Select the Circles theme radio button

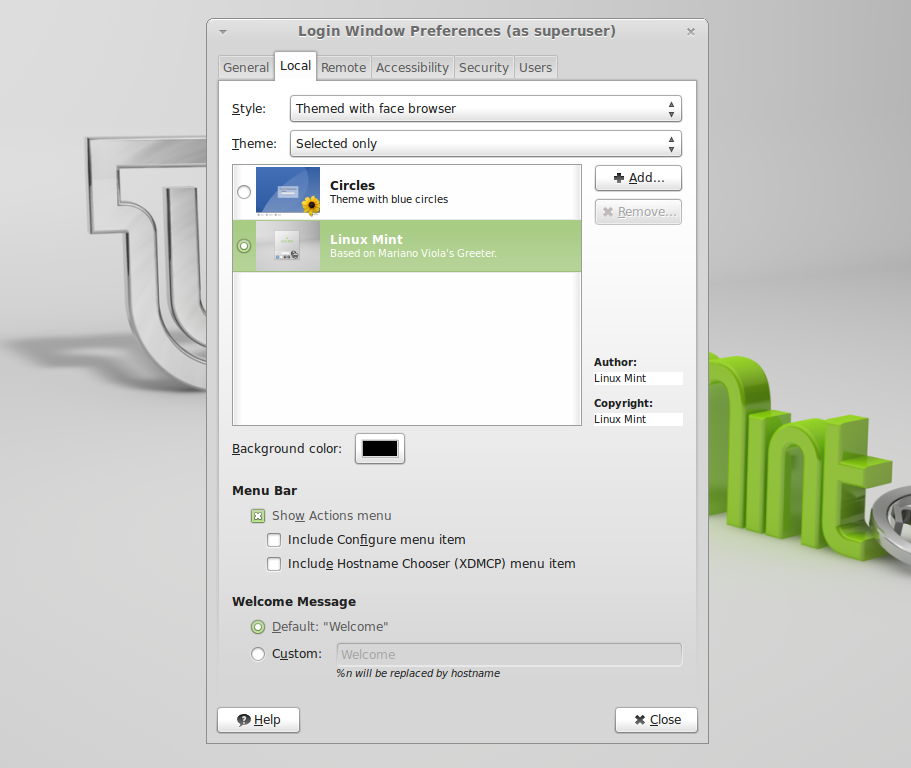(x=244, y=192)
